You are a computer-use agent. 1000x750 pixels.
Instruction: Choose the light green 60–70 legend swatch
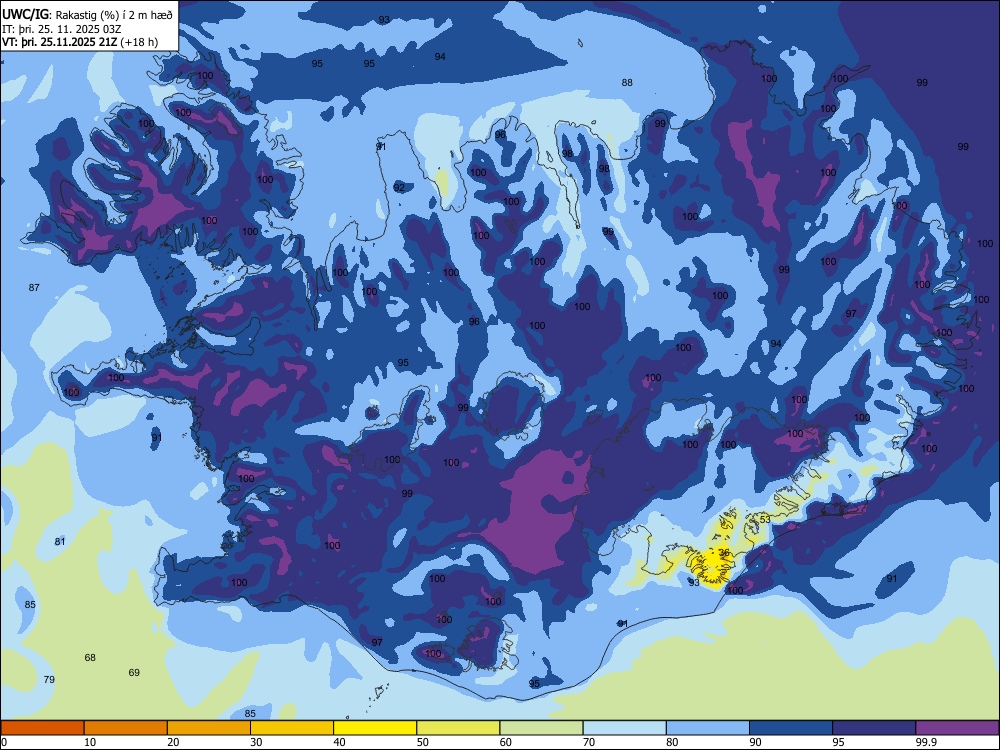pos(541,728)
